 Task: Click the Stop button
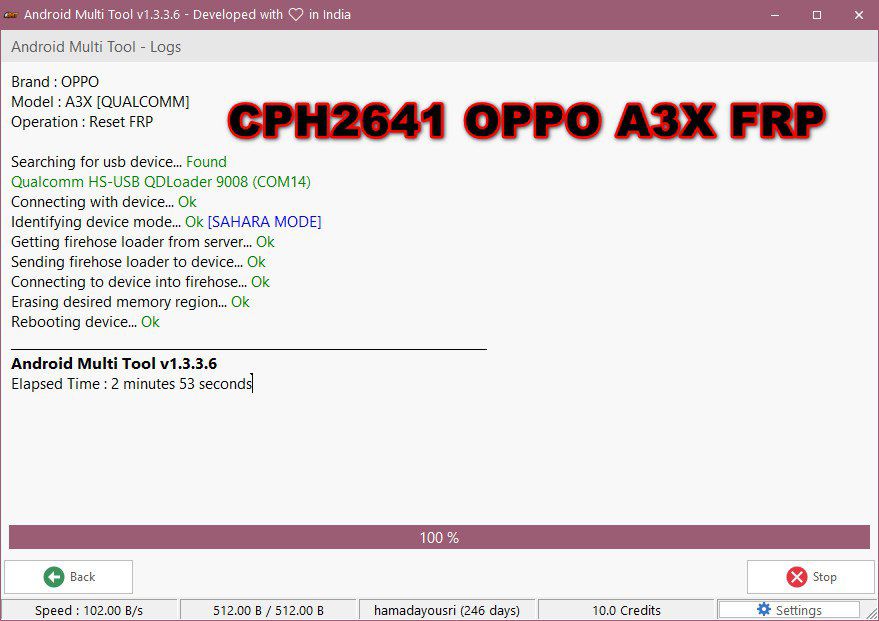point(811,577)
